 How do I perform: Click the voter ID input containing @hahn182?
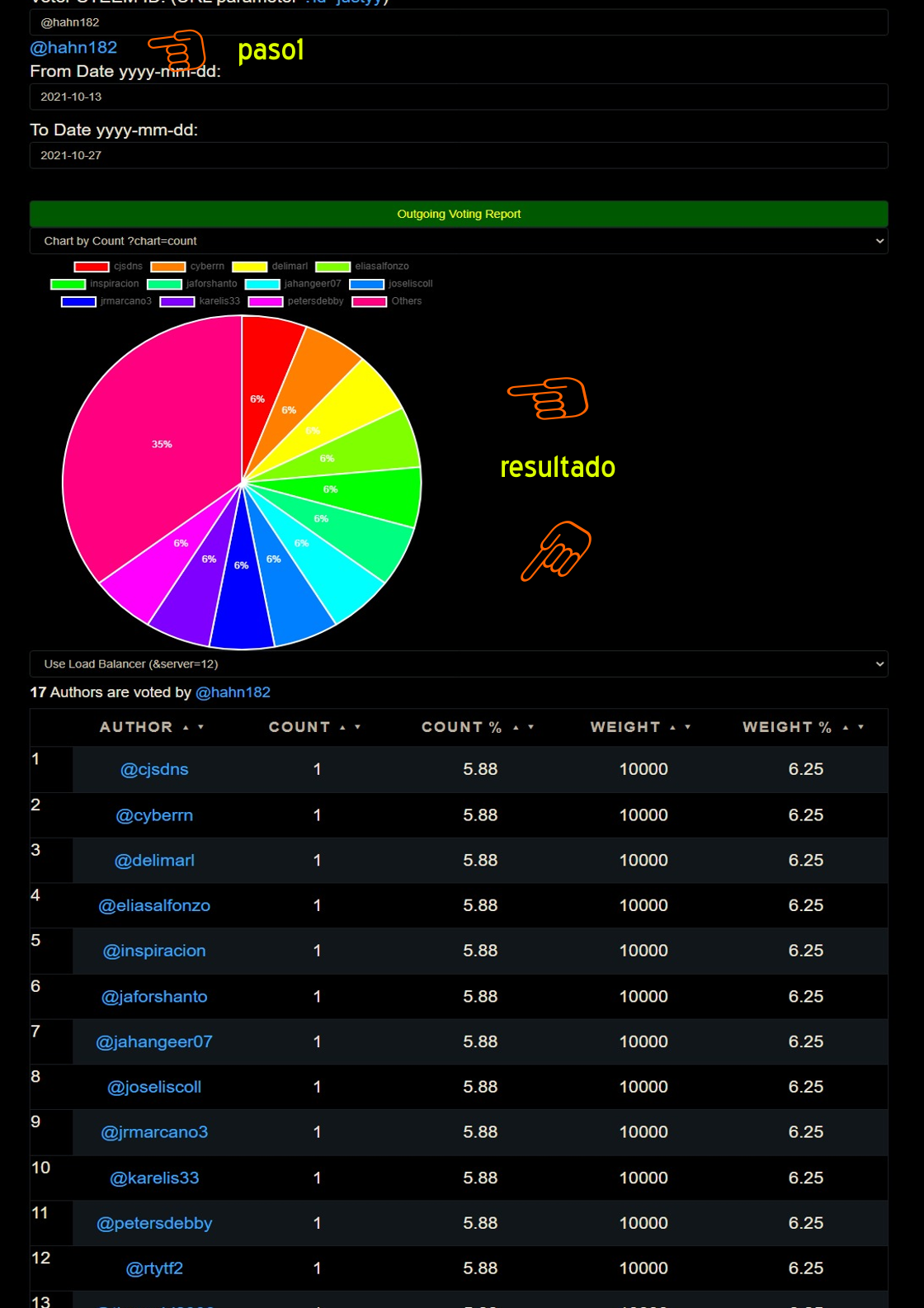point(459,22)
